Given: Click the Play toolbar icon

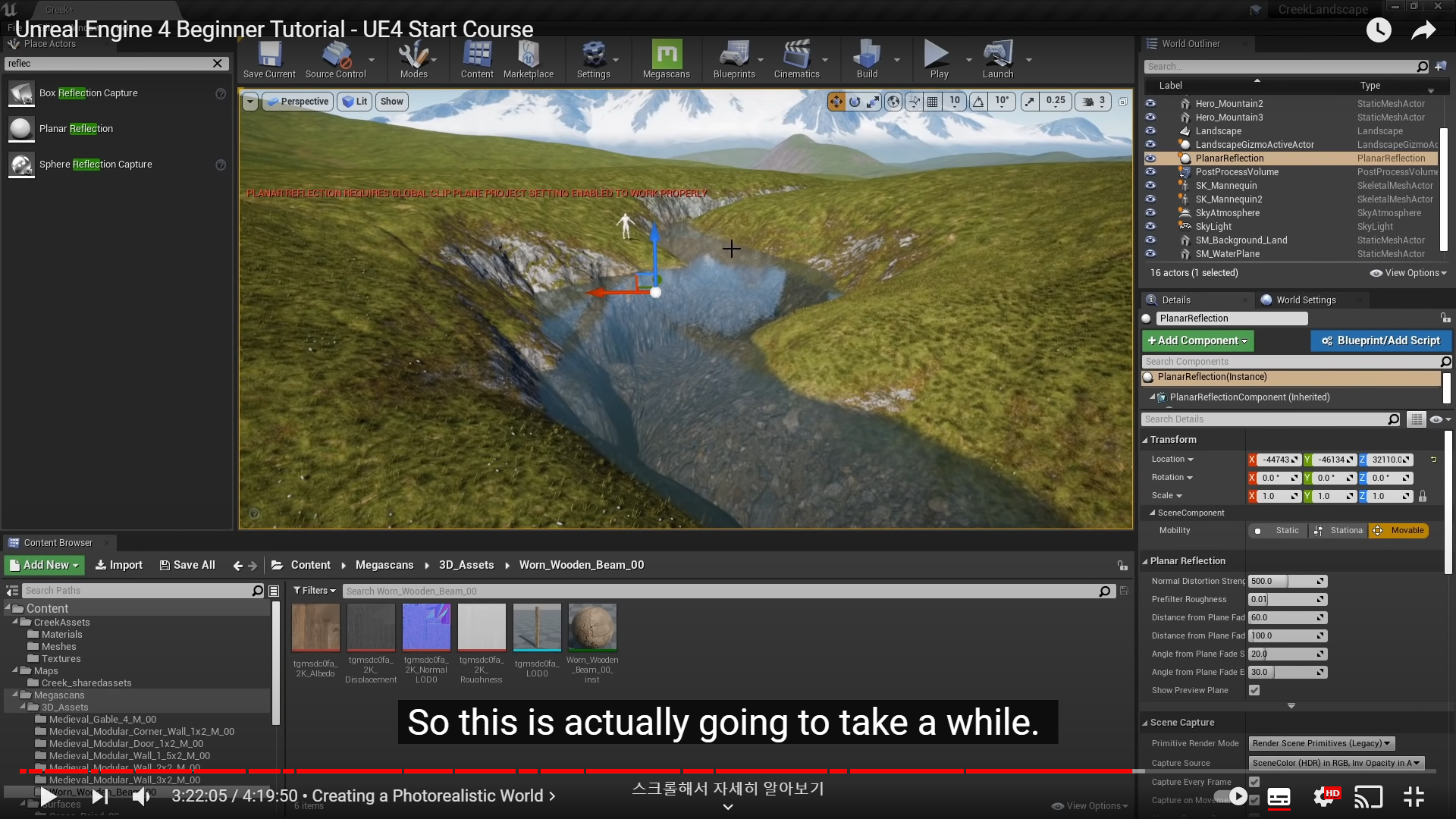Looking at the screenshot, I should point(937,56).
